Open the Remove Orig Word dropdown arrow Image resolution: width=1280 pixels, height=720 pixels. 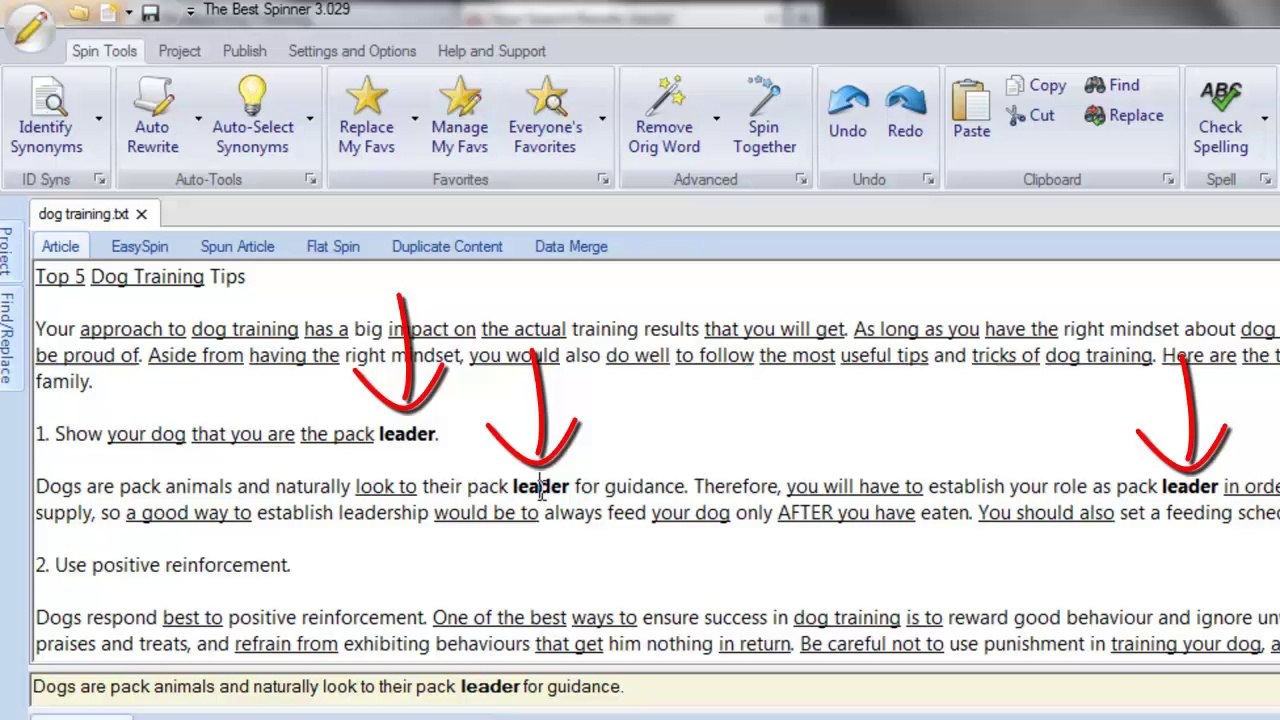coord(716,118)
